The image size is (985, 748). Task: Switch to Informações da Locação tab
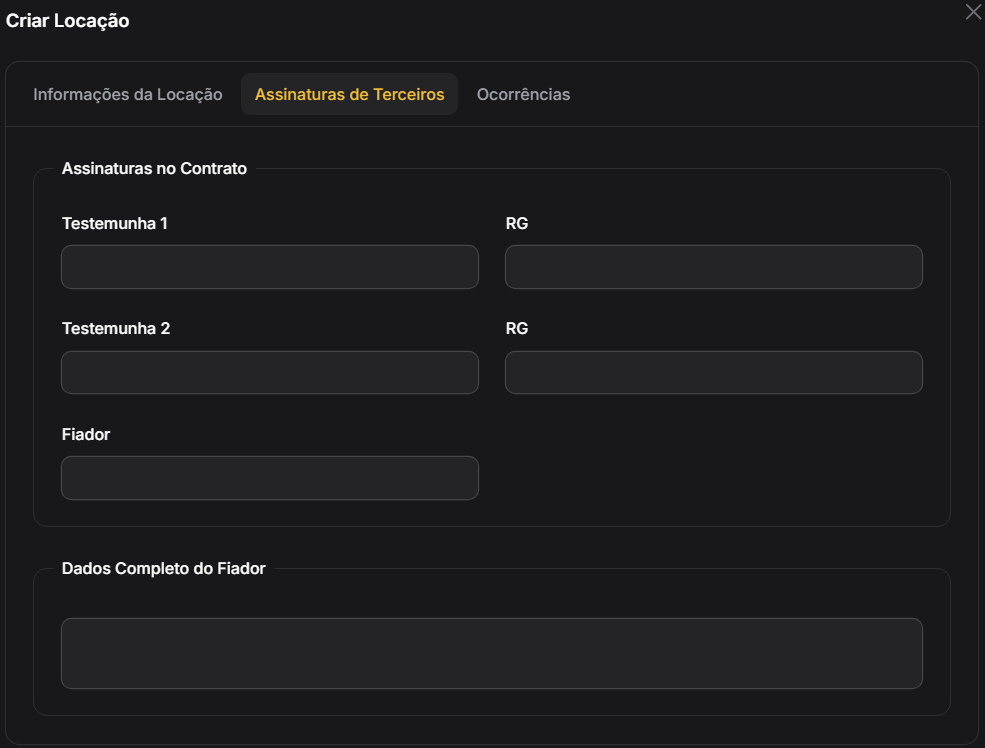pyautogui.click(x=128, y=94)
